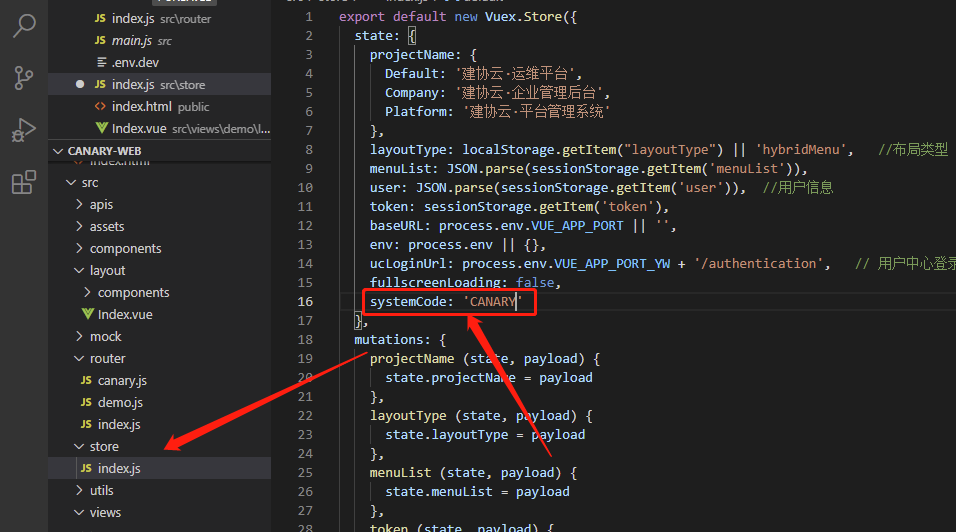Click the file icon of .env.dev

point(102,62)
